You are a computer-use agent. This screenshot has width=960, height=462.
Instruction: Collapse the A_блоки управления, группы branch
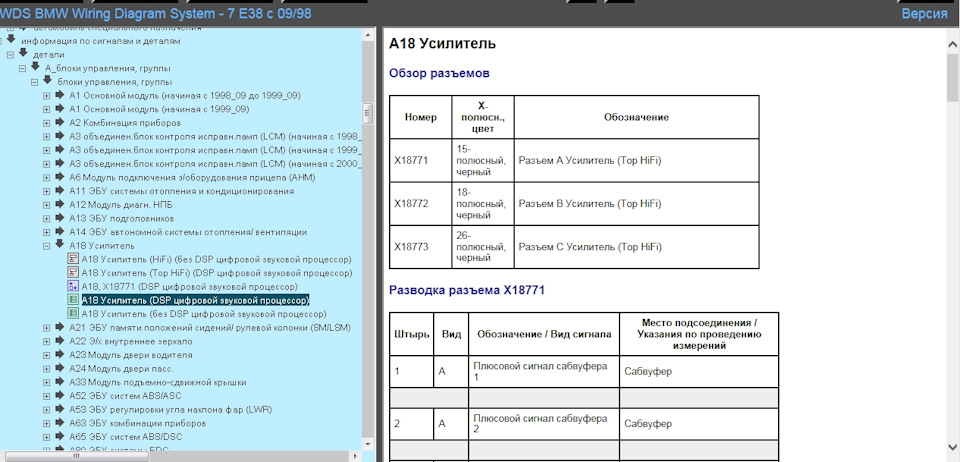tap(22, 69)
